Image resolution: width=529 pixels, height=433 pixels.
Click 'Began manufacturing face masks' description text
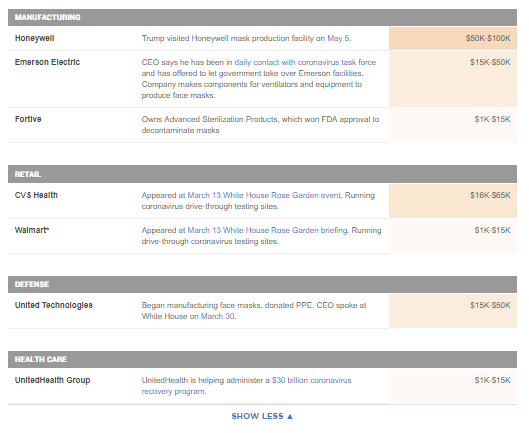tap(254, 311)
